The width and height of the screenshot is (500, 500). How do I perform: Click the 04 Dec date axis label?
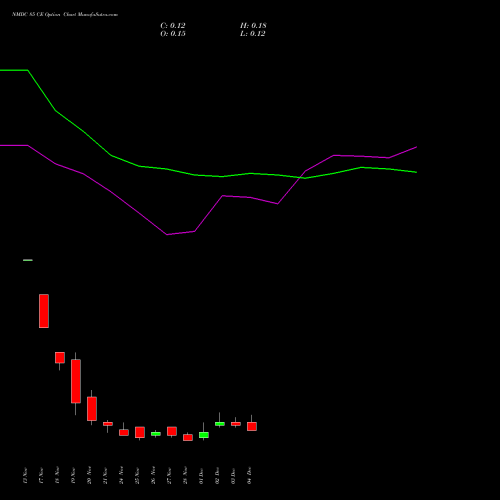(249, 476)
